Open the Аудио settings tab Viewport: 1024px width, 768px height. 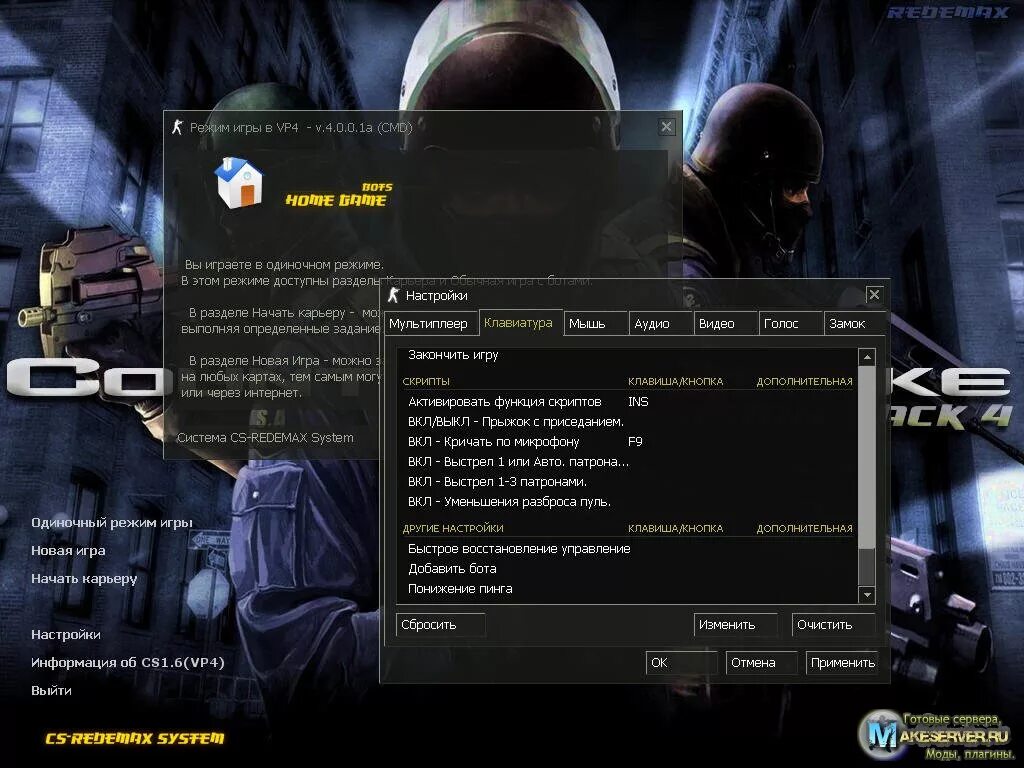pyautogui.click(x=660, y=324)
